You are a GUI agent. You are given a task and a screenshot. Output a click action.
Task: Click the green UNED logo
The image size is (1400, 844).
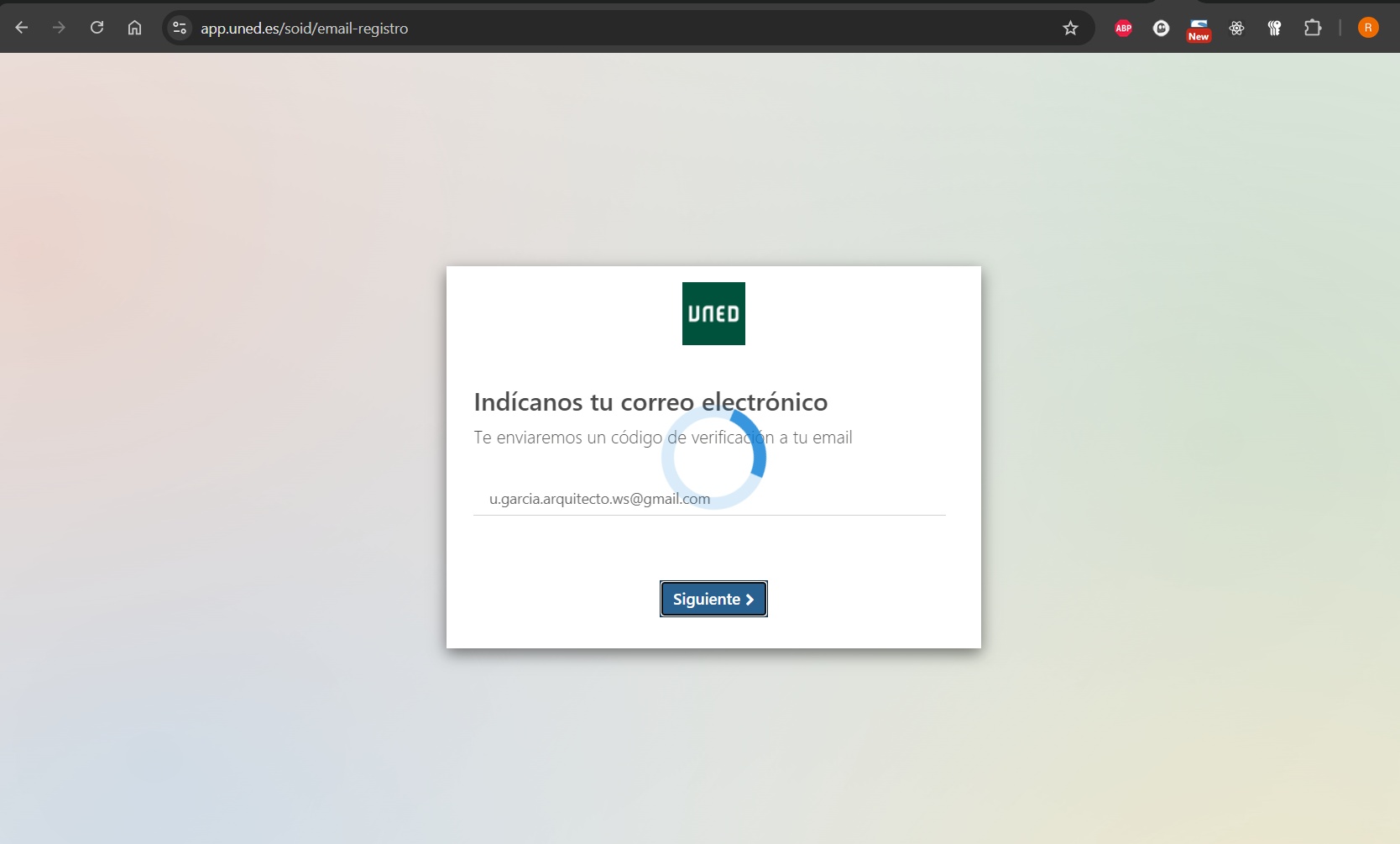pyautogui.click(x=713, y=313)
